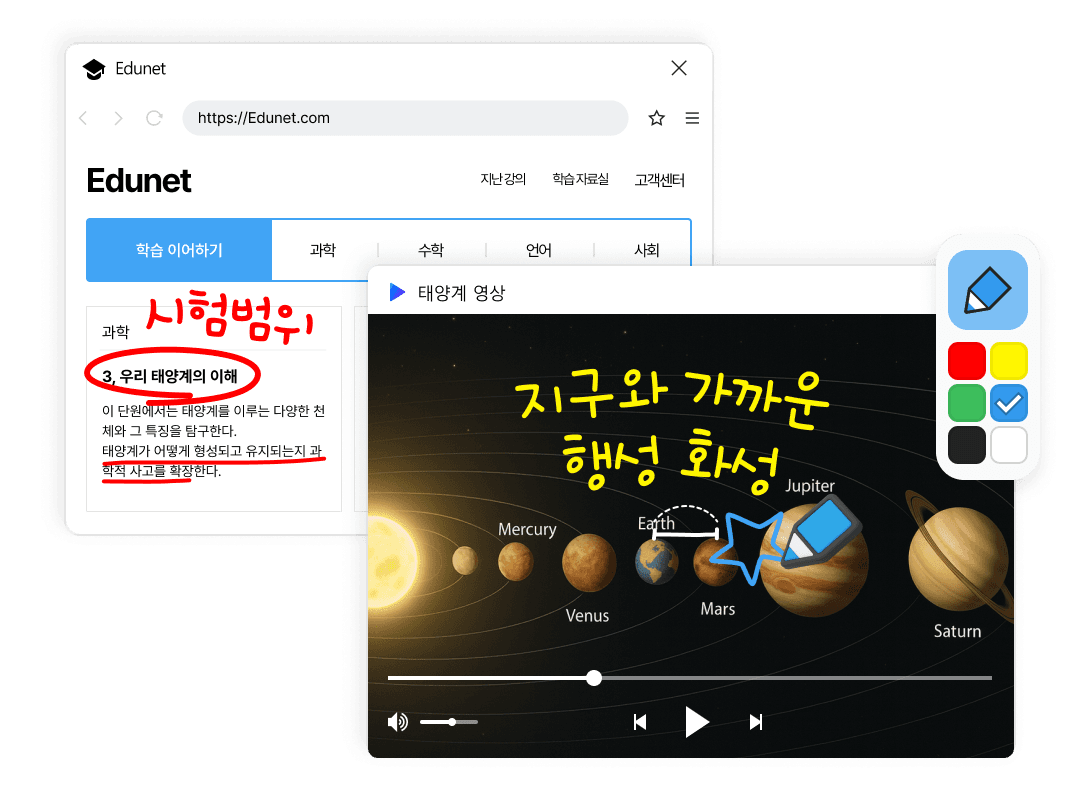Image resolution: width=1080 pixels, height=800 pixels.
Task: Click the mute speaker icon in the video player
Action: [x=398, y=721]
